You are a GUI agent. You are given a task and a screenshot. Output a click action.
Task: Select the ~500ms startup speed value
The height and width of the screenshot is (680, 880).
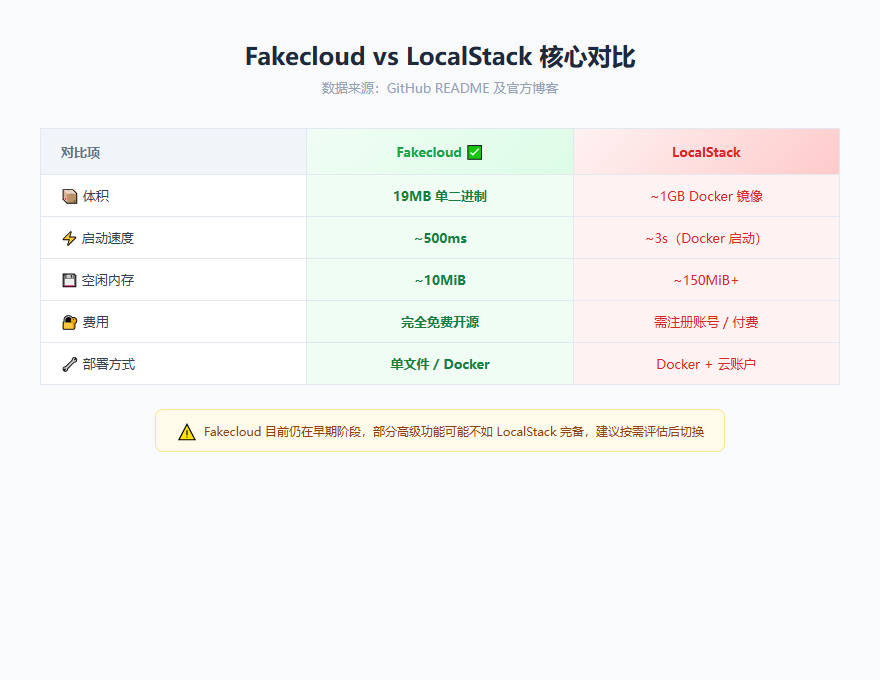pyautogui.click(x=439, y=238)
